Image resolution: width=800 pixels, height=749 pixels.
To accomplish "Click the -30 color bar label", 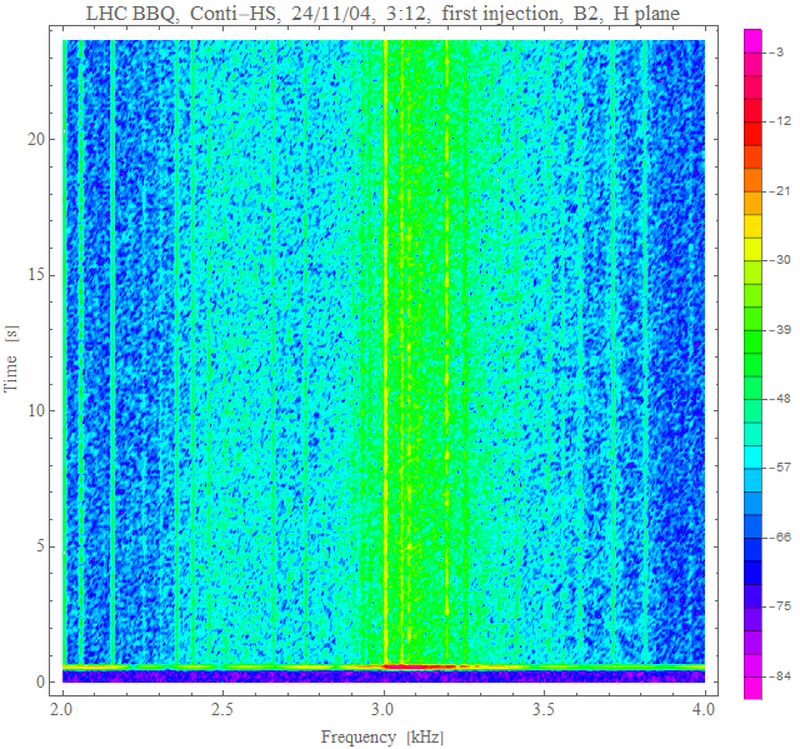I will click(780, 260).
